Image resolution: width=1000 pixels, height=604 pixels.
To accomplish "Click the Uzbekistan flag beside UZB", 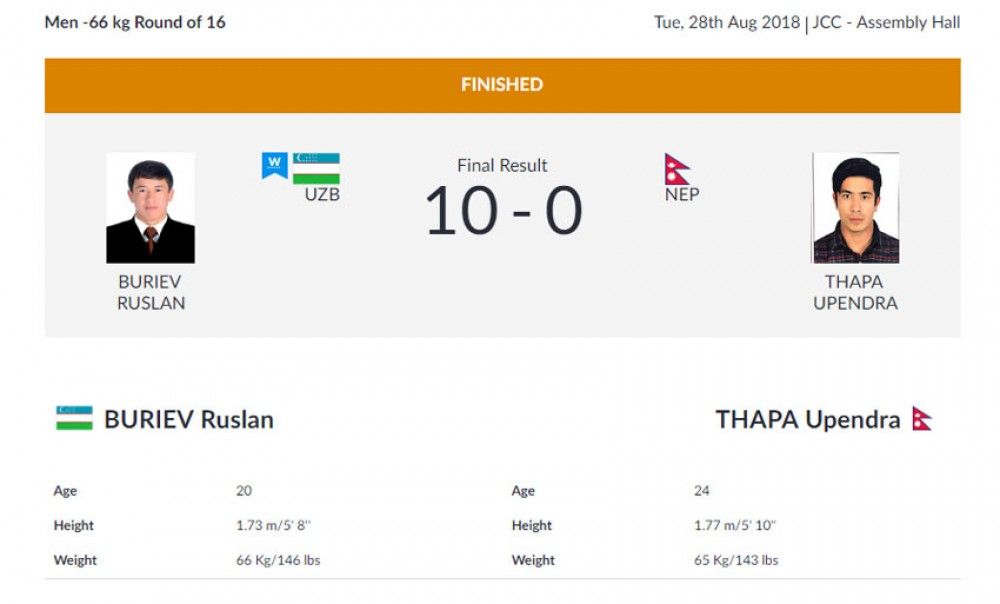I will 316,168.
